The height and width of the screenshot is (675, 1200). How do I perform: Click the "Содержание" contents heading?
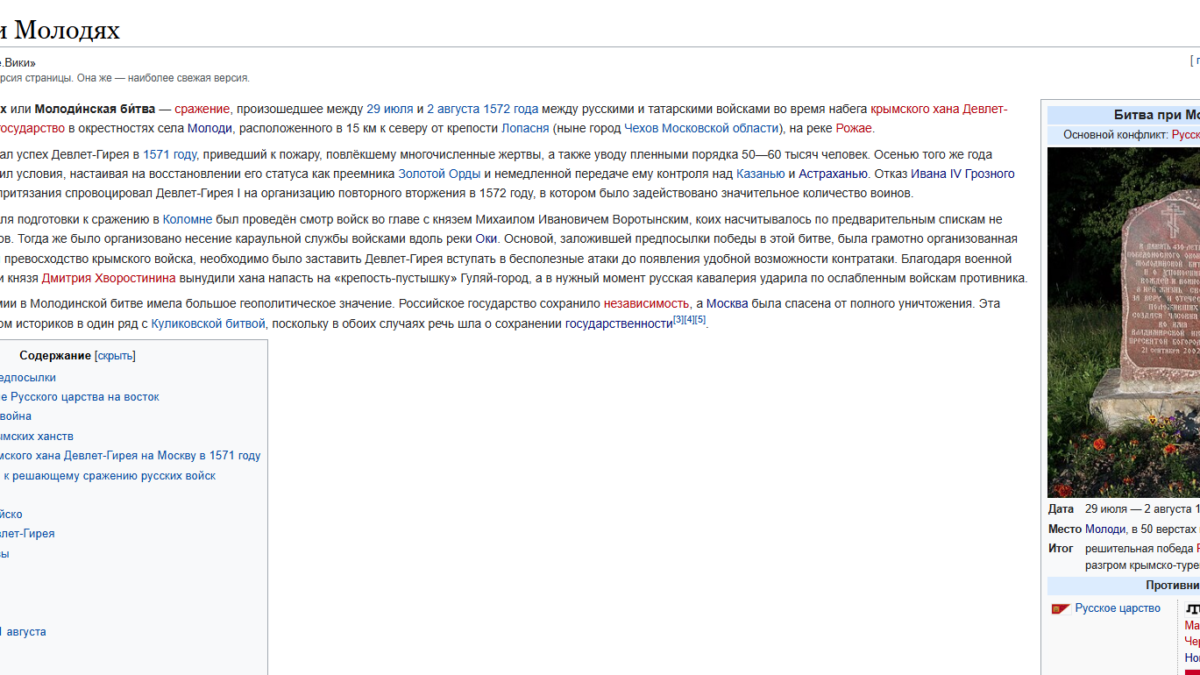55,356
